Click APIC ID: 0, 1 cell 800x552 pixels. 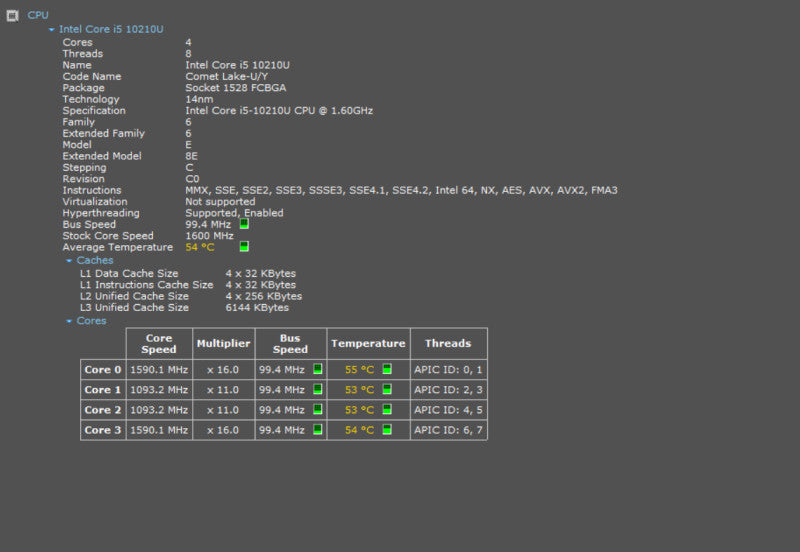[448, 369]
